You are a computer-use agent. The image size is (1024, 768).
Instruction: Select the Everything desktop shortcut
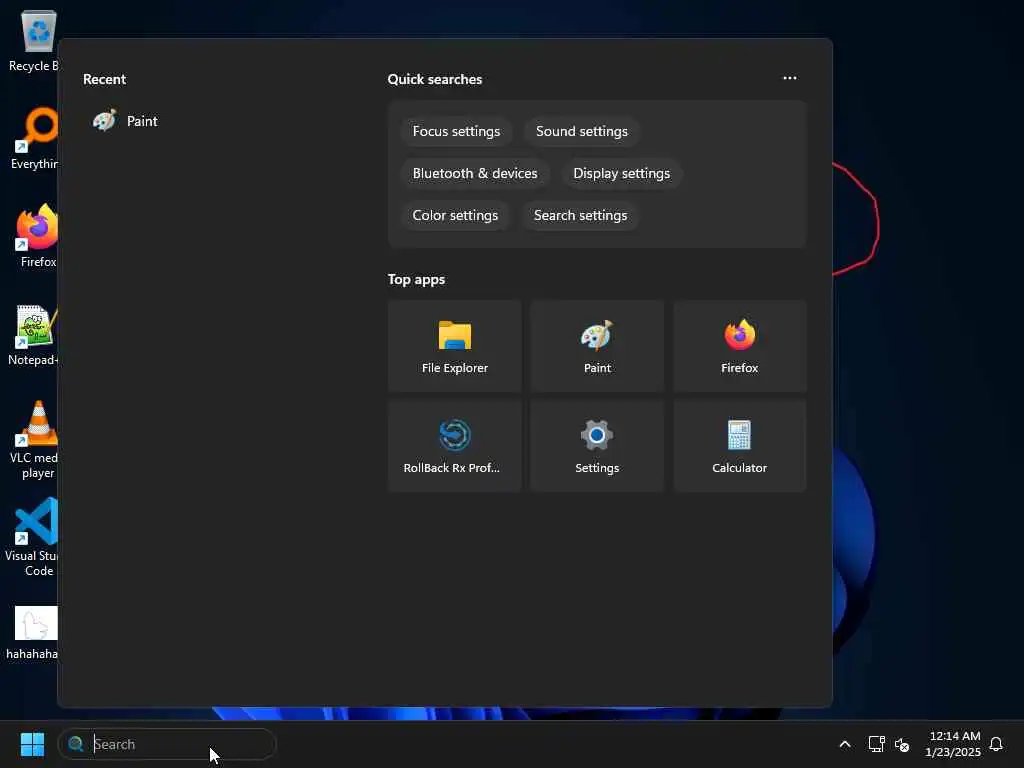(x=35, y=138)
